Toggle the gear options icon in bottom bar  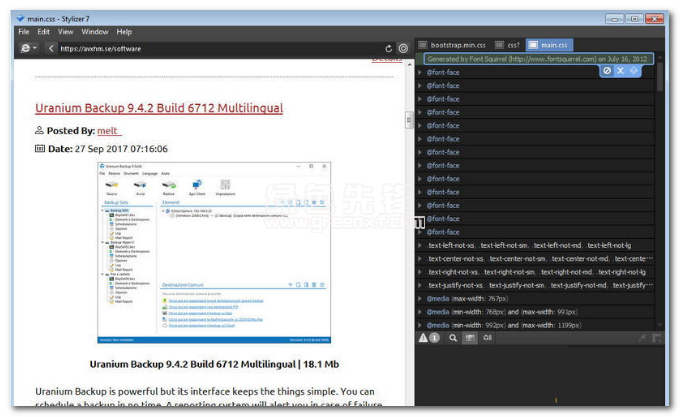(487, 339)
